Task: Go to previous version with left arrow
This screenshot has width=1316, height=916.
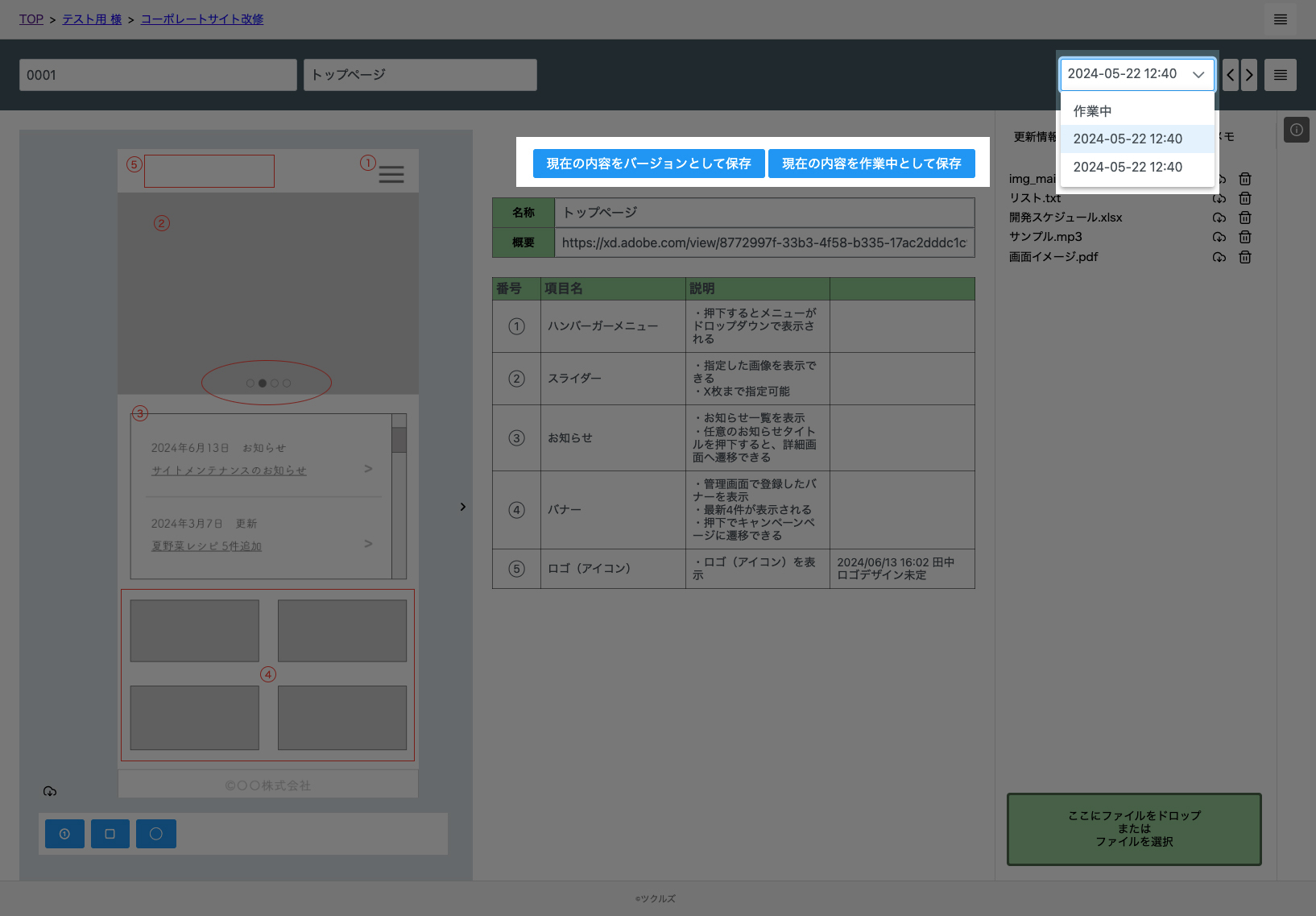Action: click(1231, 75)
